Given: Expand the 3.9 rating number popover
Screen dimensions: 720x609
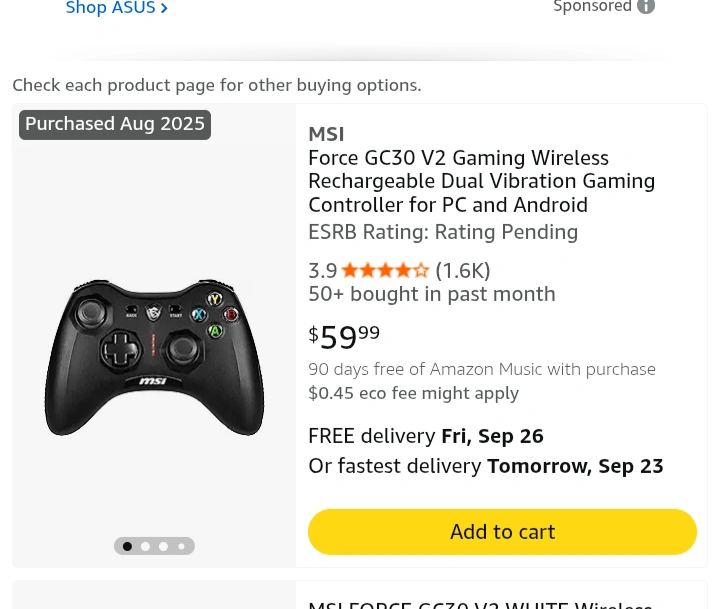Looking at the screenshot, I should tap(322, 270).
